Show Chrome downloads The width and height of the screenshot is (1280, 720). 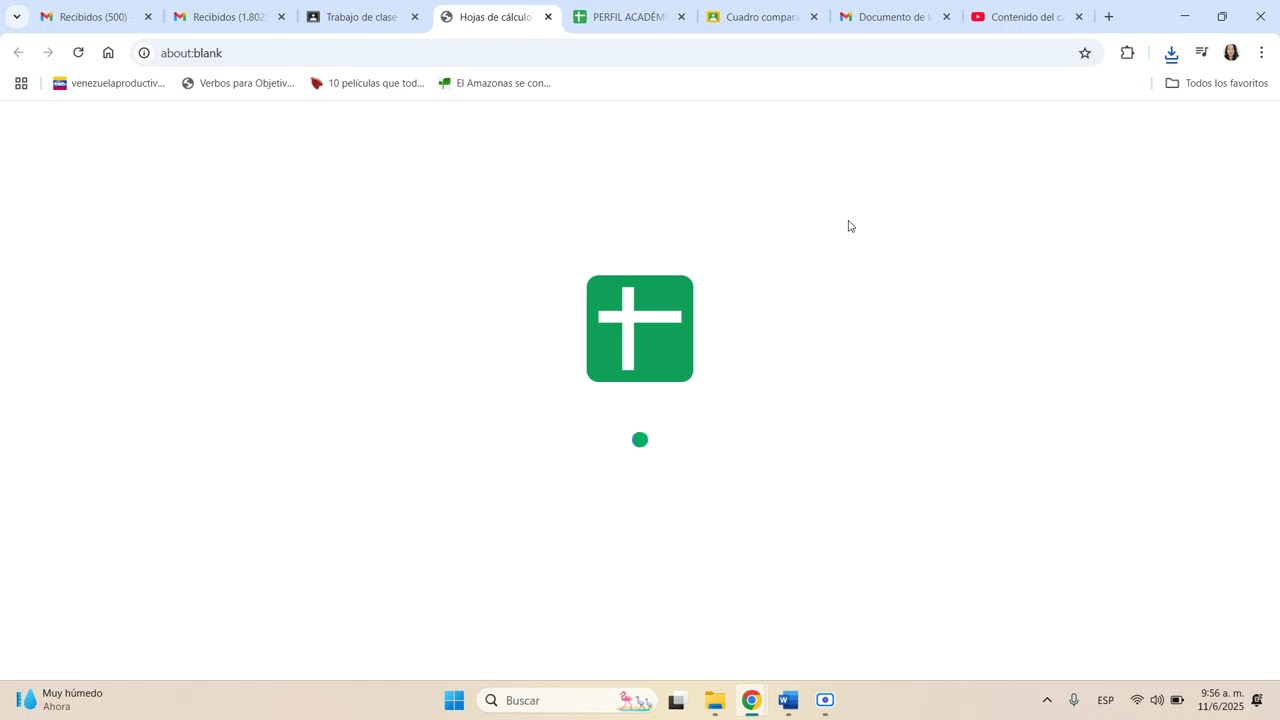[x=1171, y=53]
